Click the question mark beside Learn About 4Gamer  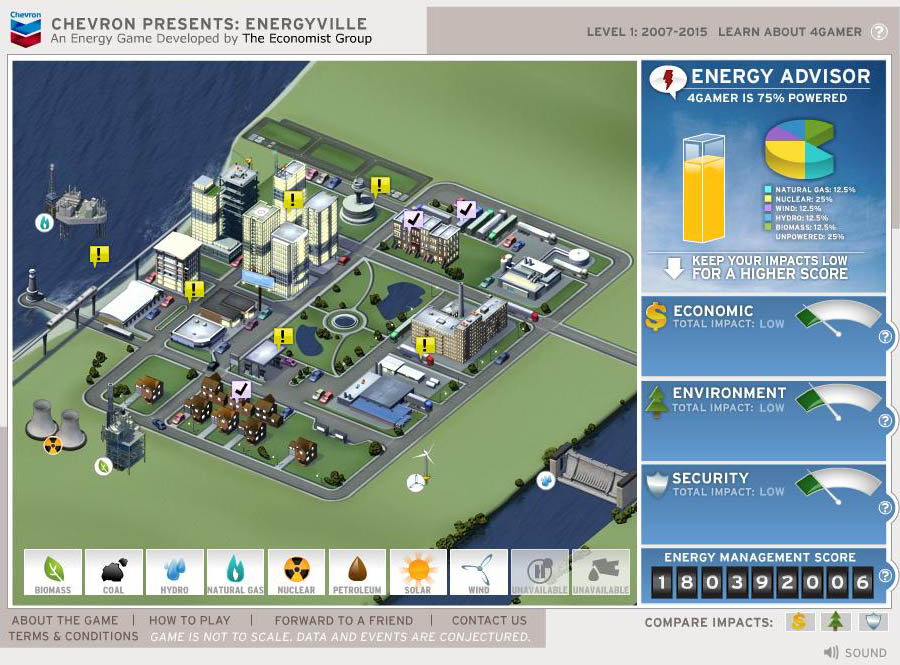click(x=879, y=32)
